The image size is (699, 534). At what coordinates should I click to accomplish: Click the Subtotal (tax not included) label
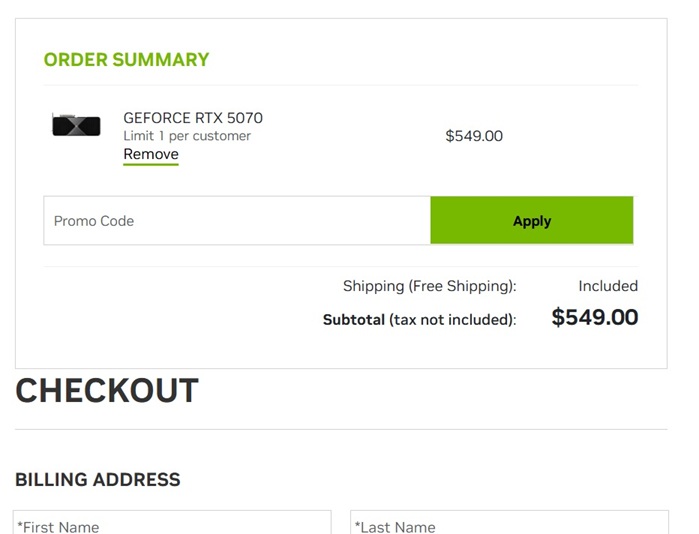pos(419,320)
